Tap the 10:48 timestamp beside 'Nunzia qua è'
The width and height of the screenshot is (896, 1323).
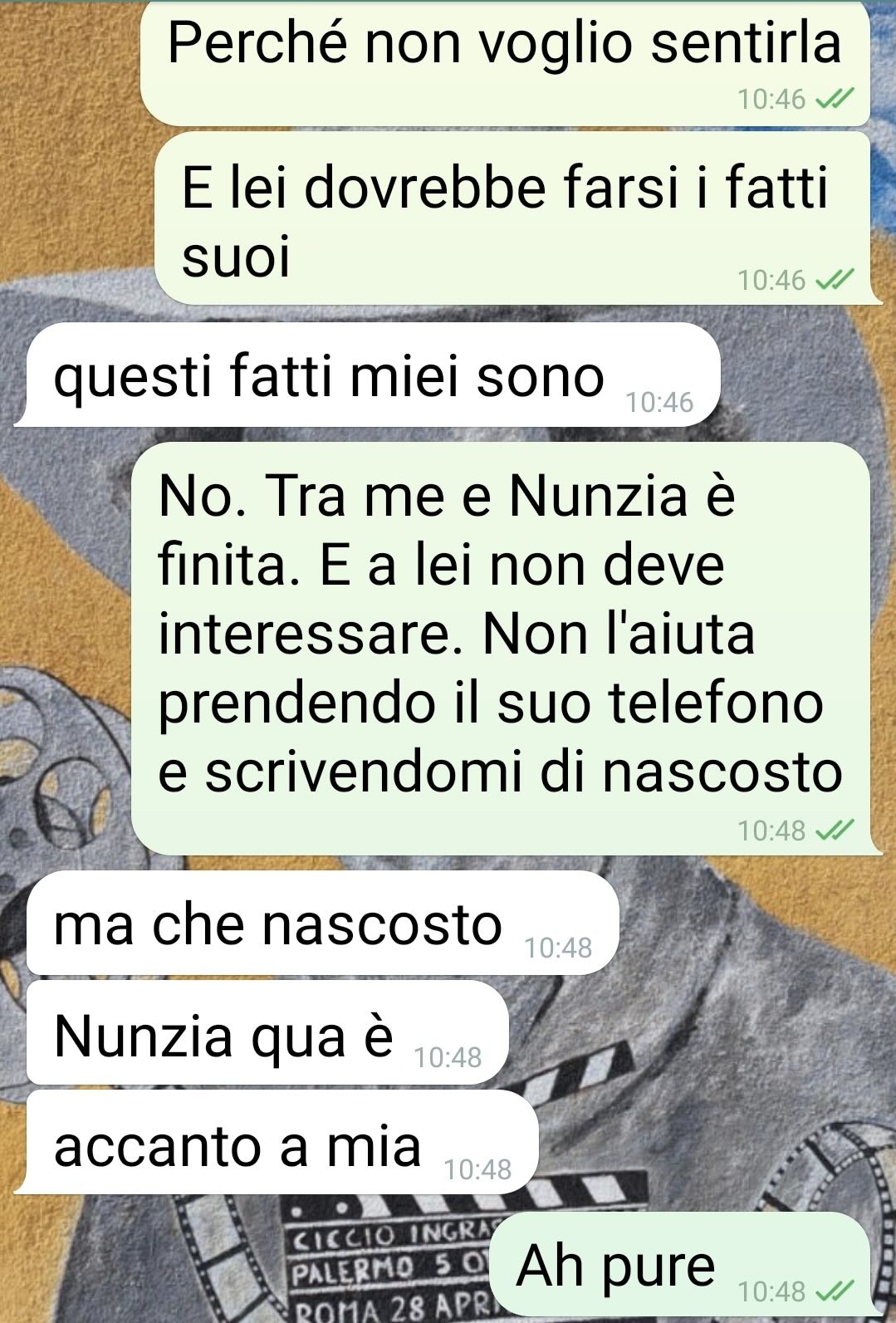click(x=448, y=1057)
